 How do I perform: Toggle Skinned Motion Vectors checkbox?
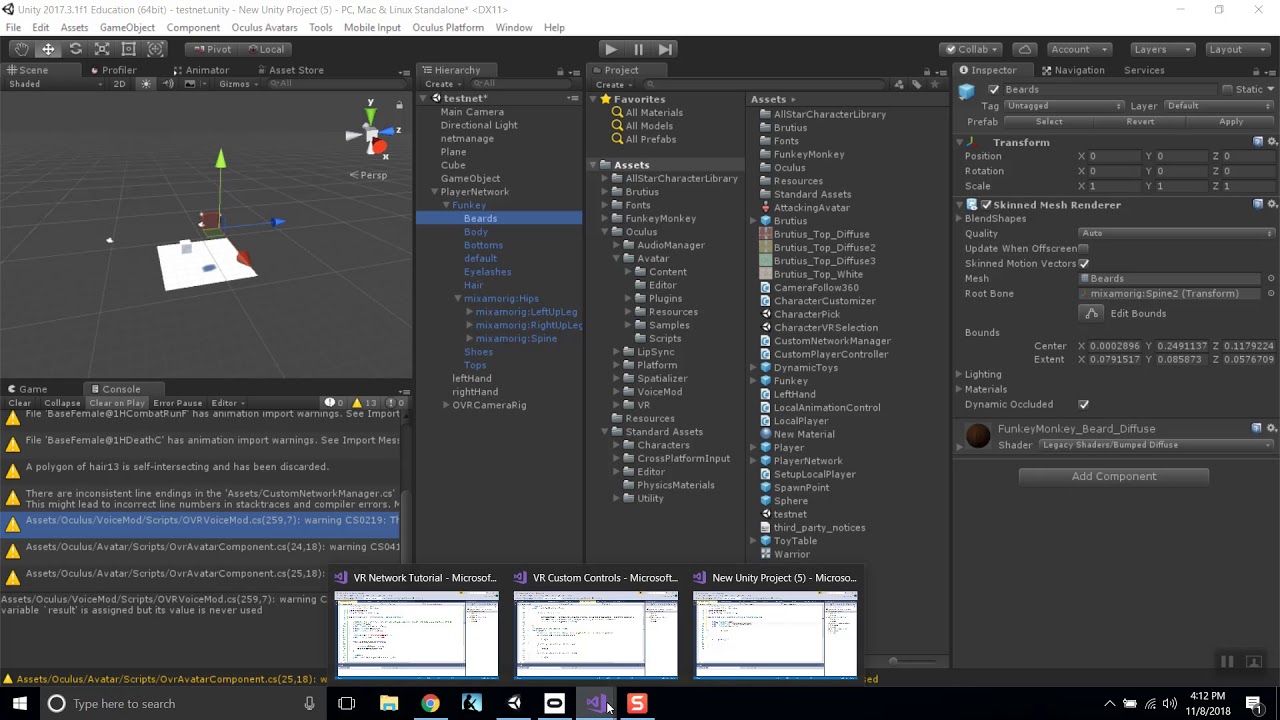(x=1084, y=264)
